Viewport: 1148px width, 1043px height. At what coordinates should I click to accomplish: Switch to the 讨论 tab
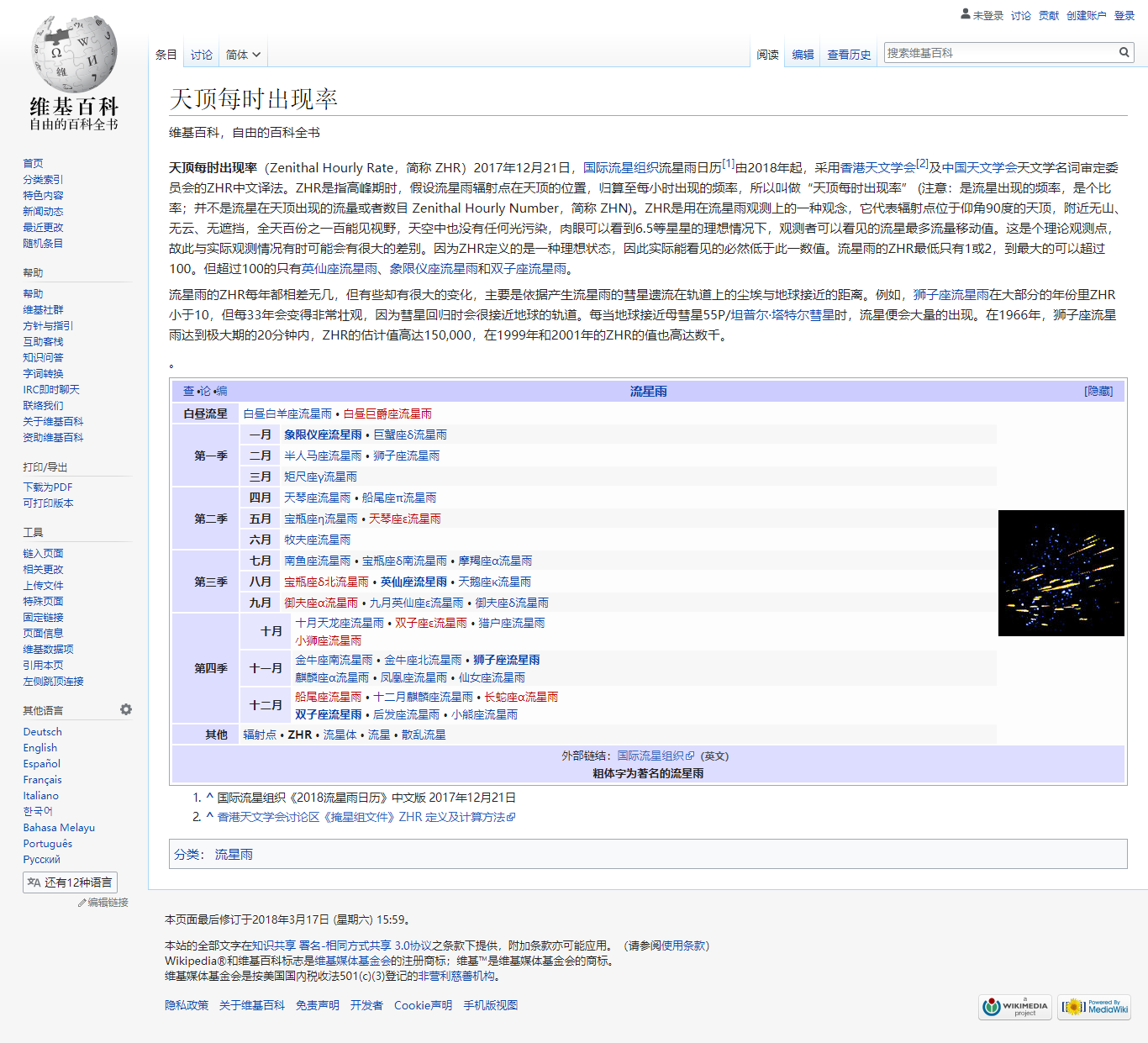click(202, 55)
